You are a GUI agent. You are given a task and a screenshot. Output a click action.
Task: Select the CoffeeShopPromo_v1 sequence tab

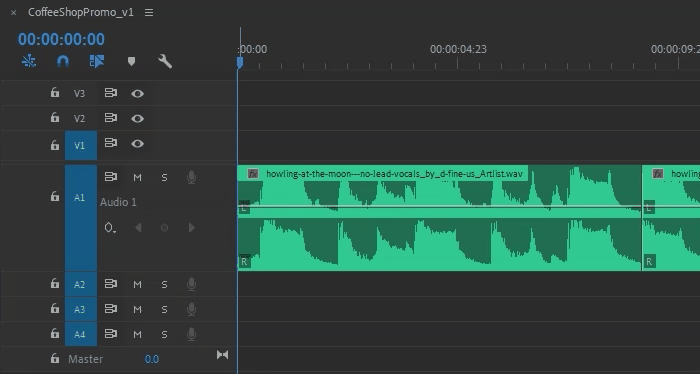(81, 12)
